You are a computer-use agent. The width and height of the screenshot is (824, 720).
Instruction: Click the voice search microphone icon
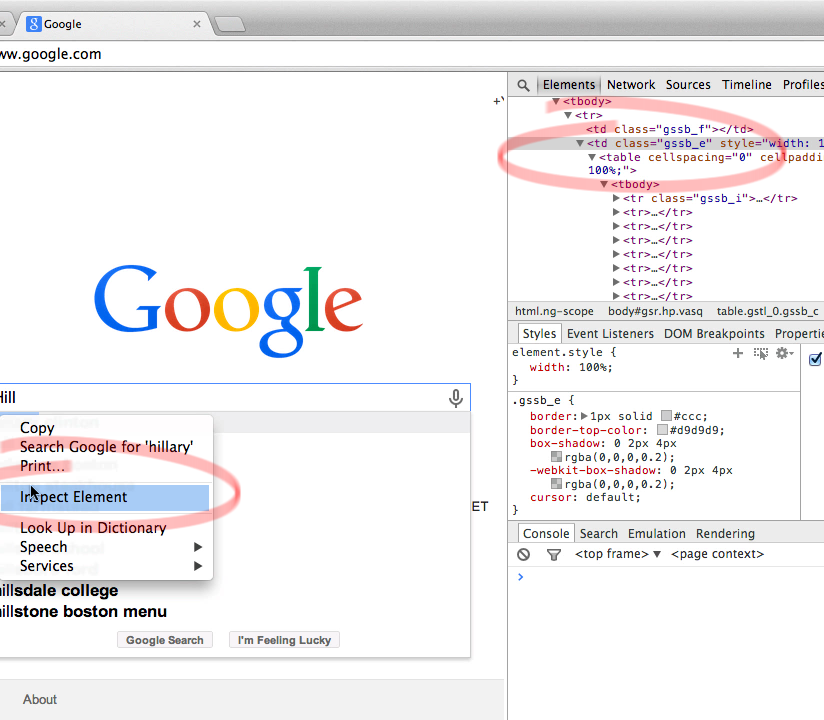coord(456,398)
